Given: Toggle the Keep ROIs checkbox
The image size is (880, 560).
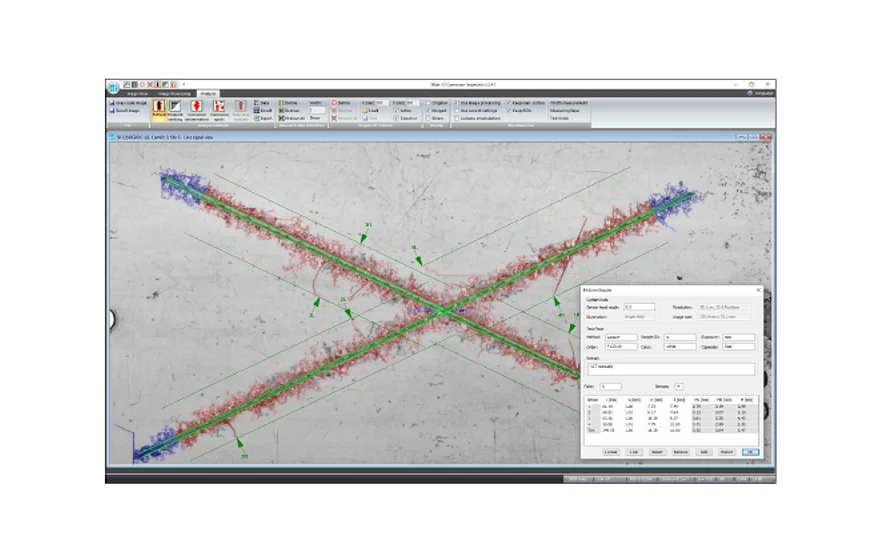Looking at the screenshot, I should click(x=510, y=110).
